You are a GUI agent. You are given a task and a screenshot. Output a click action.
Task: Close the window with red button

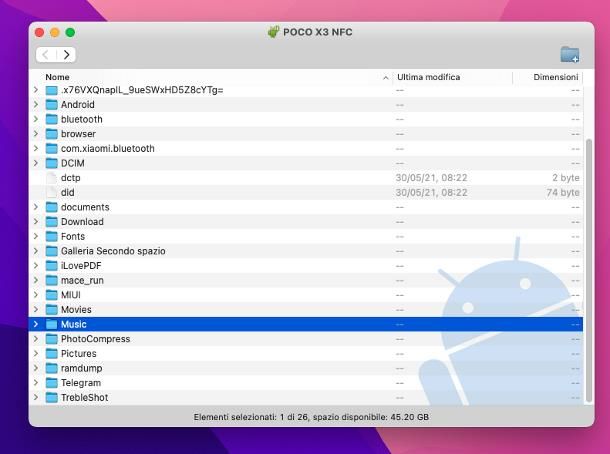[x=39, y=32]
